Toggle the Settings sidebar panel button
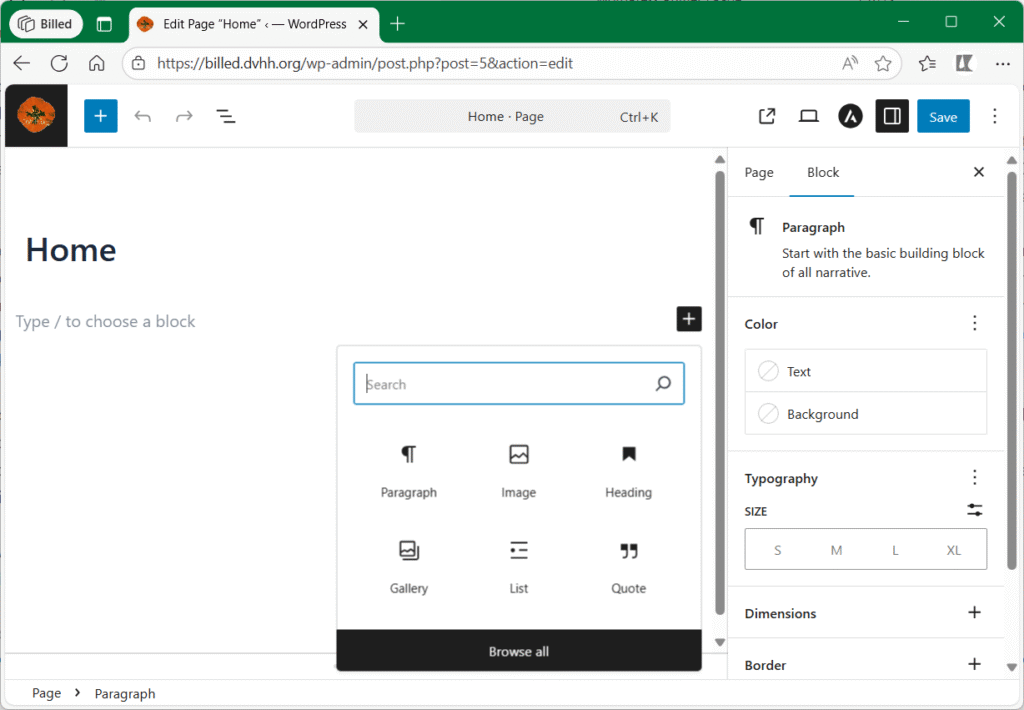Viewport: 1024px width, 710px height. (x=892, y=116)
